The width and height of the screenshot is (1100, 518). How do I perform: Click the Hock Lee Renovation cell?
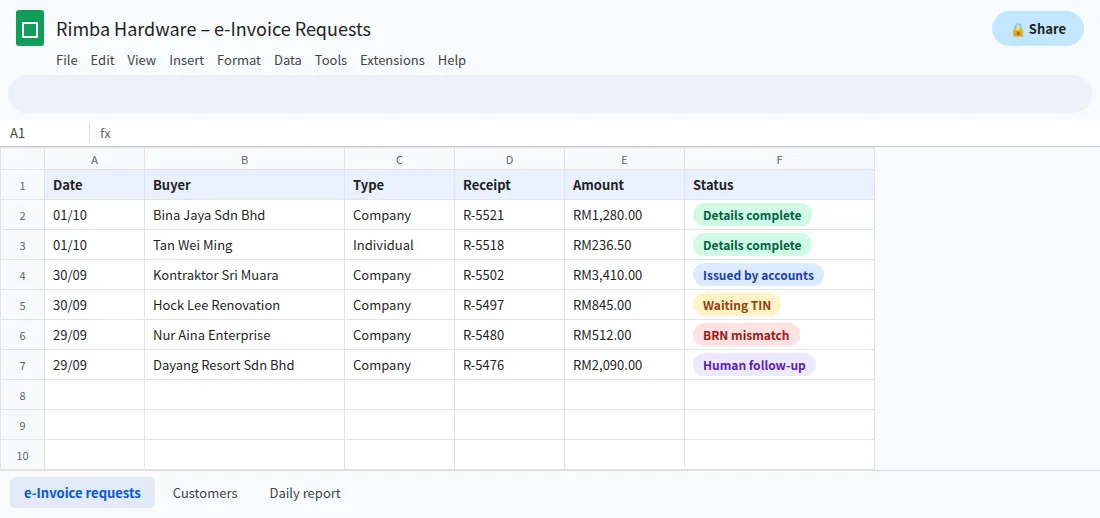(x=245, y=305)
